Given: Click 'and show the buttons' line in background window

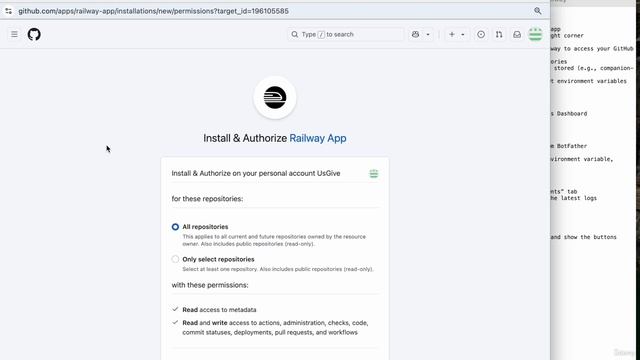Looking at the screenshot, I should [x=584, y=237].
